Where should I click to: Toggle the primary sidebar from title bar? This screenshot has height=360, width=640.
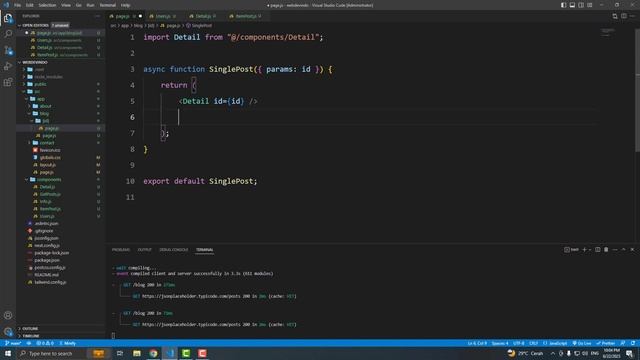point(563,5)
